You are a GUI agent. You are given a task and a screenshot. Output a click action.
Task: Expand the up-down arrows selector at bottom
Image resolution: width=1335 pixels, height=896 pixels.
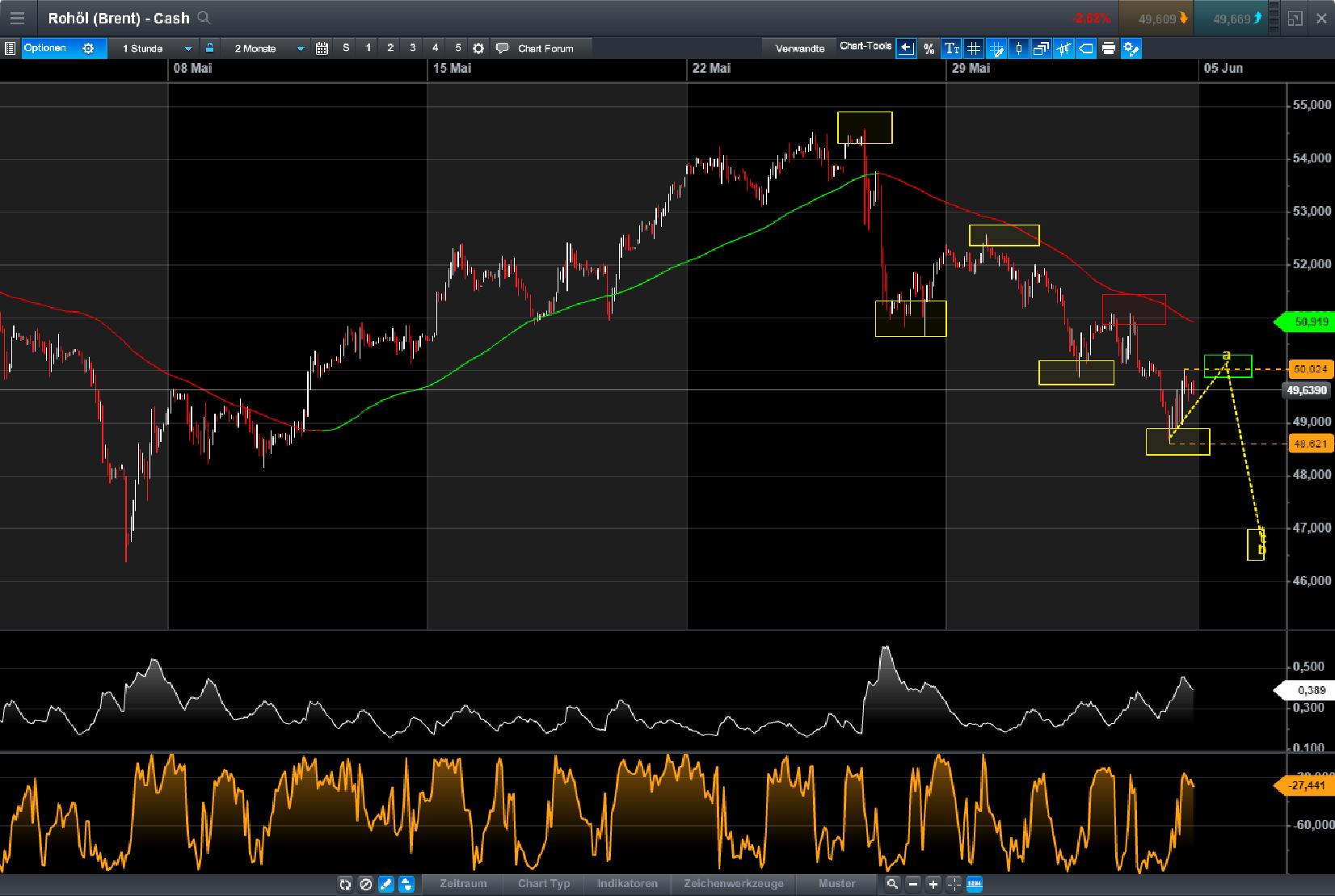406,884
